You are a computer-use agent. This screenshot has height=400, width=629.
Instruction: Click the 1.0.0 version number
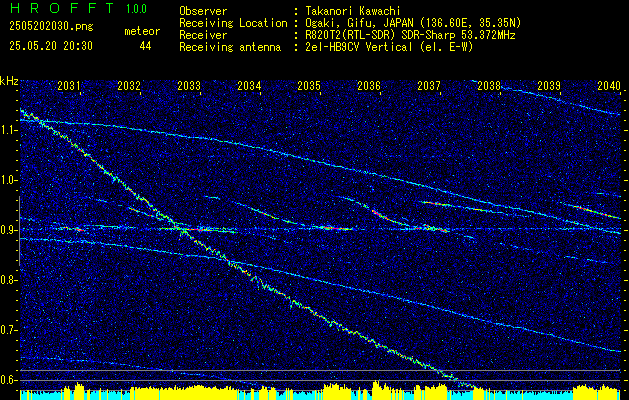136,9
